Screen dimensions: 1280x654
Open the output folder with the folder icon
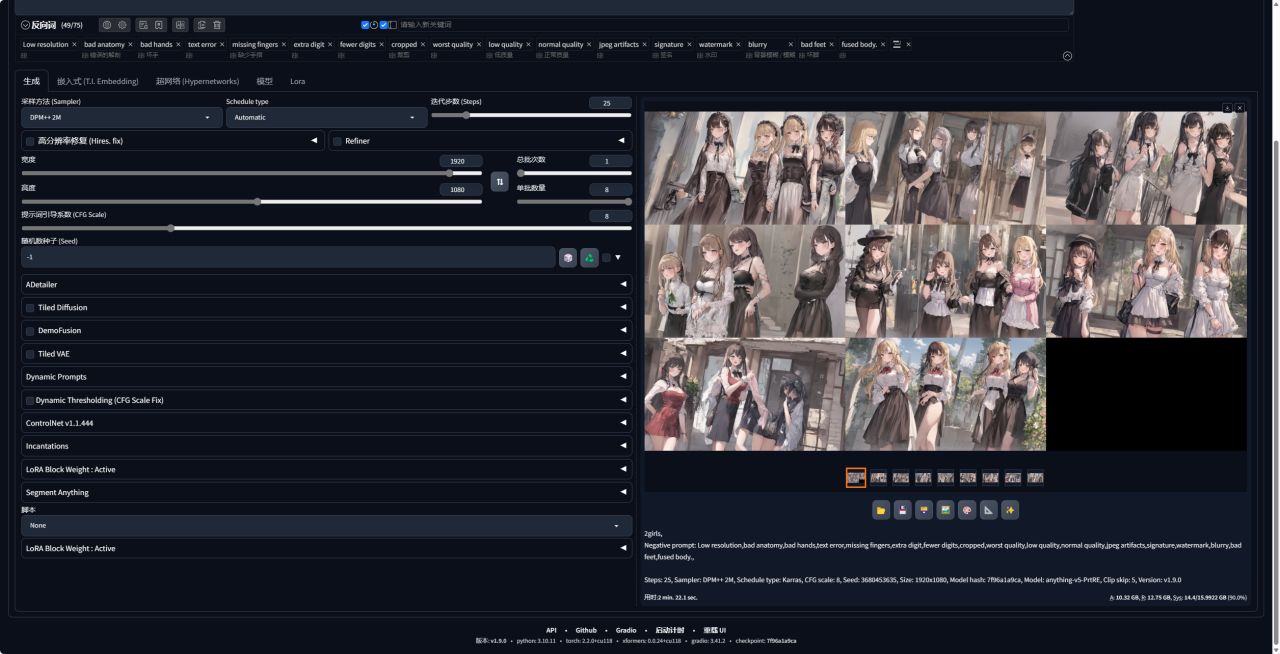click(x=881, y=510)
